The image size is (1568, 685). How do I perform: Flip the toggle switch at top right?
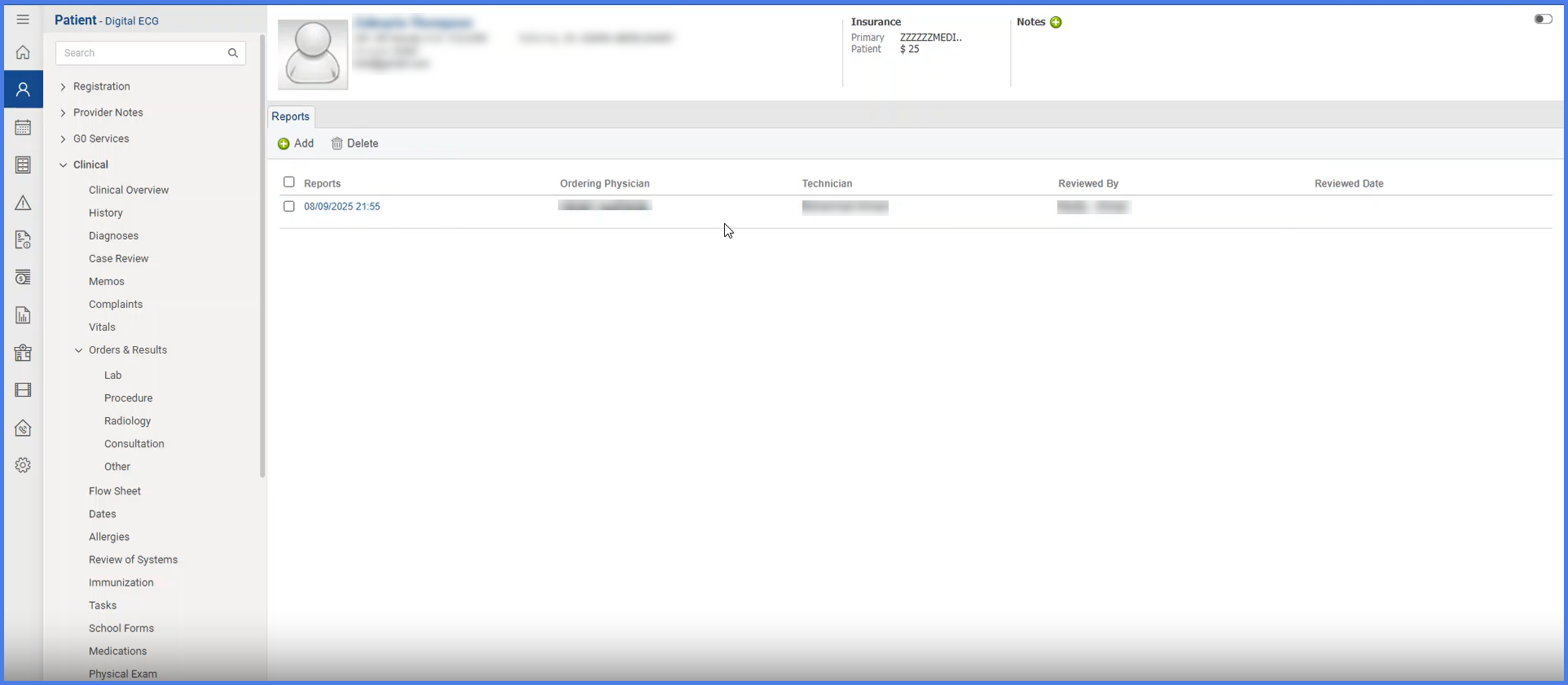click(x=1543, y=19)
